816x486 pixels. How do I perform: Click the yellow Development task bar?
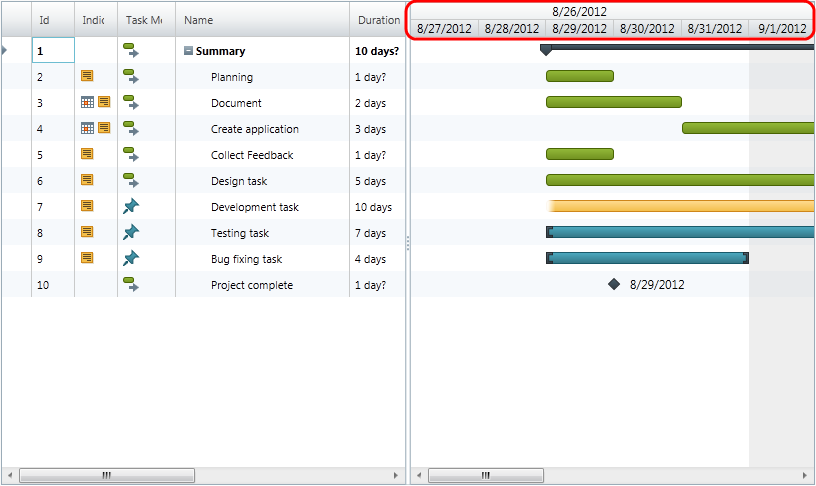[x=680, y=206]
